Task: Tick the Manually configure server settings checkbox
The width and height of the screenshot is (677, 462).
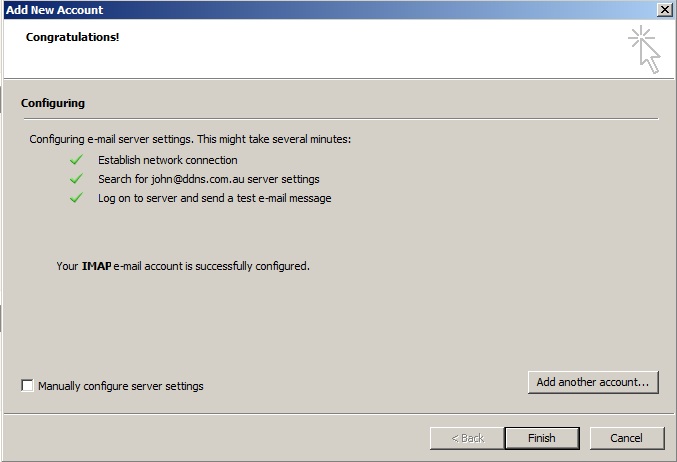Action: pos(27,386)
